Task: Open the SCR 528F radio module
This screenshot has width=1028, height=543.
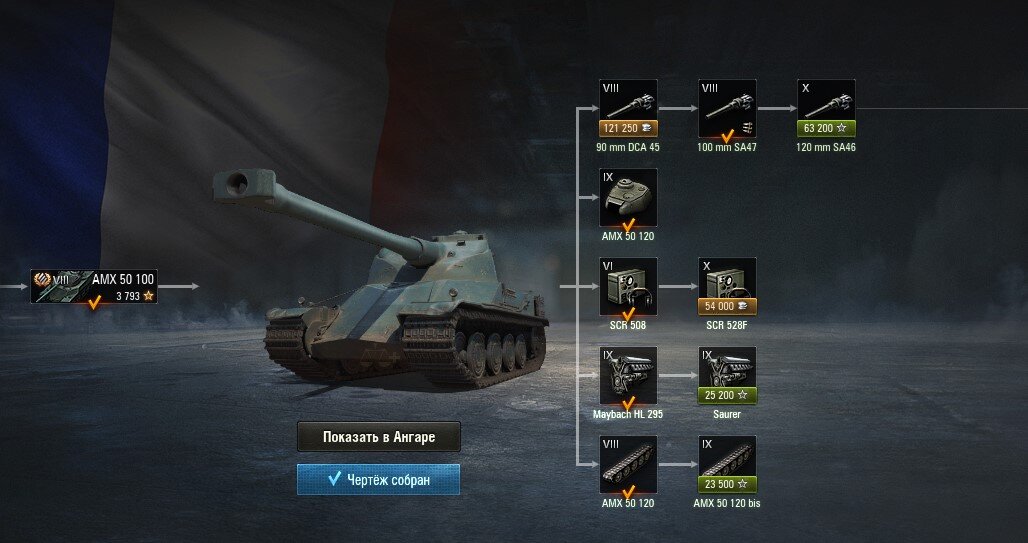Action: pyautogui.click(x=727, y=287)
